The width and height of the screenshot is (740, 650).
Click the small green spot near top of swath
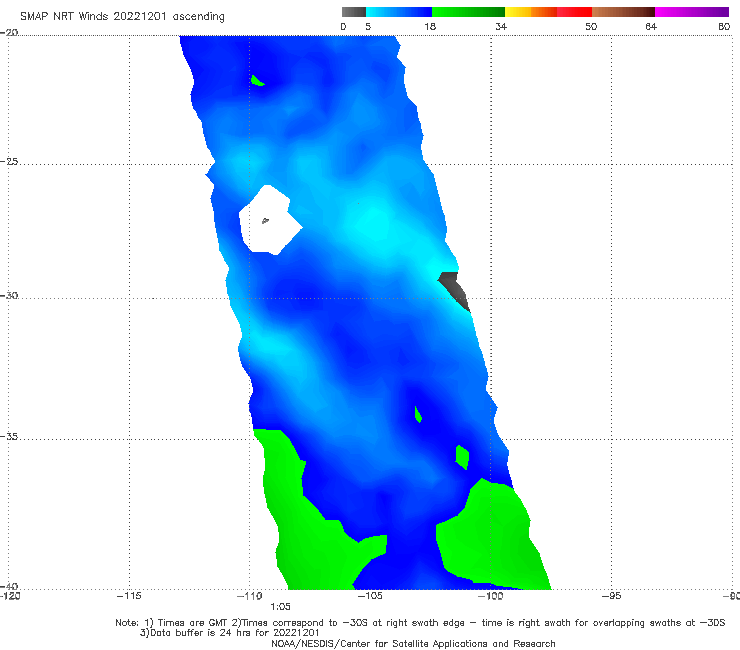257,81
